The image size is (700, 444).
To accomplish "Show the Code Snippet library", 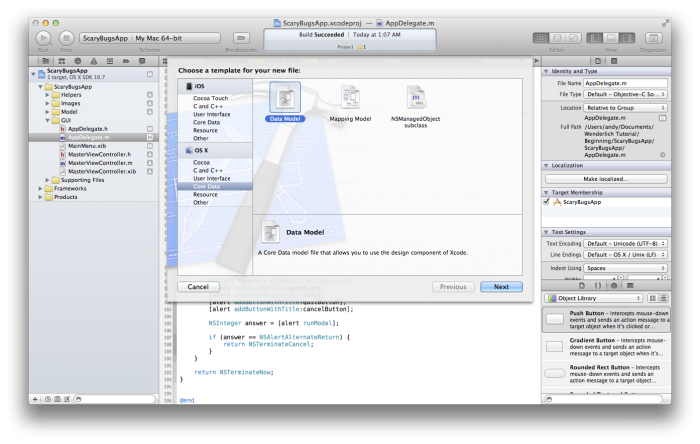I will point(598,286).
